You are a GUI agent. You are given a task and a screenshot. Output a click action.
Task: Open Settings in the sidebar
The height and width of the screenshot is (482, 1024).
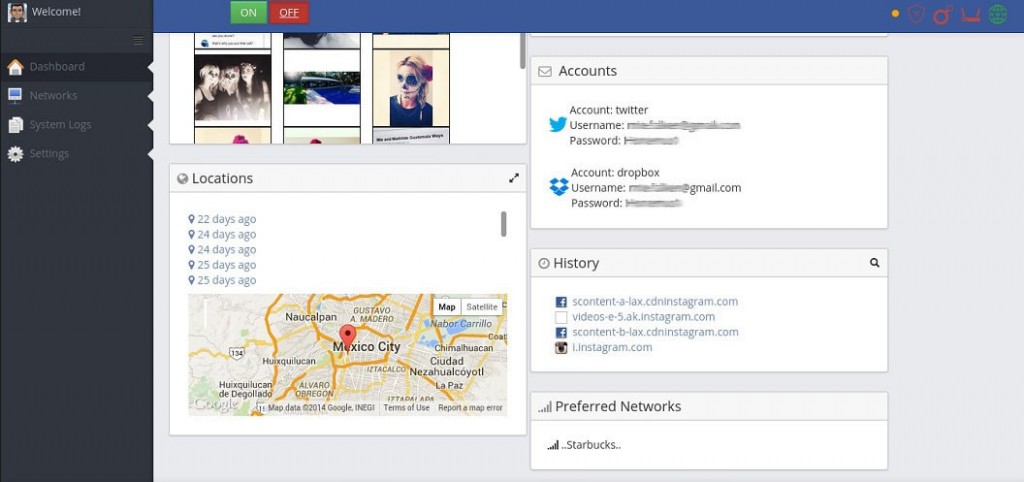tap(49, 154)
